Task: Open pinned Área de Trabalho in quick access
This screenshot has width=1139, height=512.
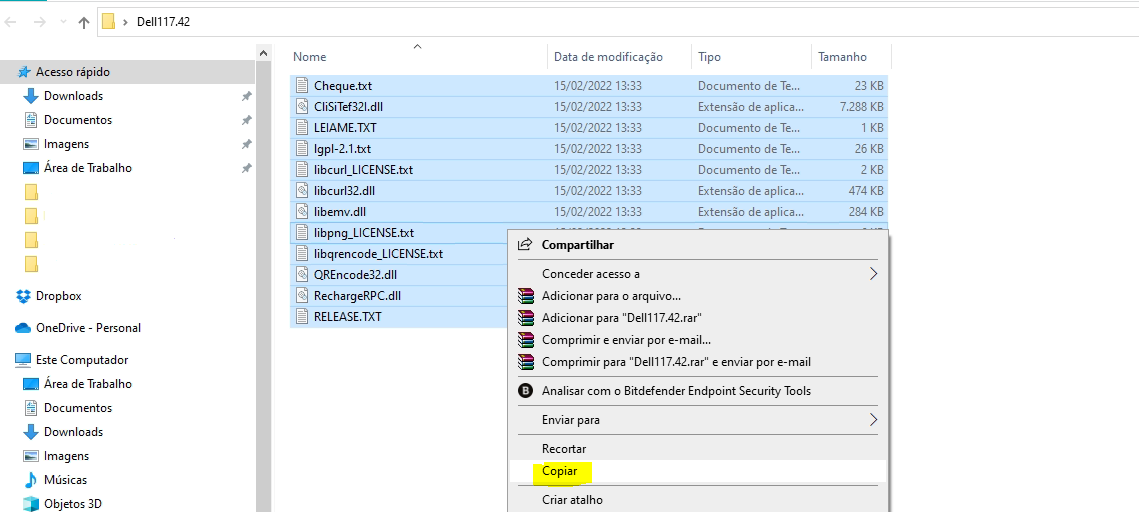Action: 88,168
